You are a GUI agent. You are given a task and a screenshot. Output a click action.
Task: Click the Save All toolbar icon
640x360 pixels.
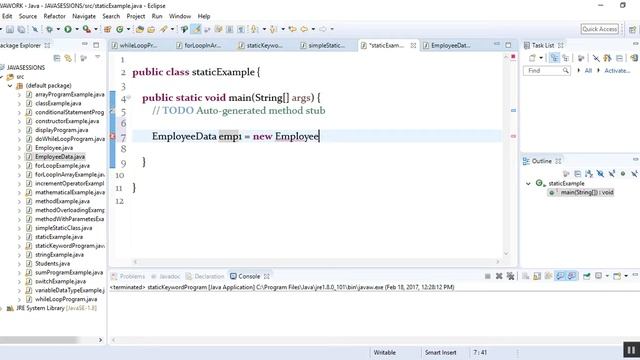click(21, 29)
